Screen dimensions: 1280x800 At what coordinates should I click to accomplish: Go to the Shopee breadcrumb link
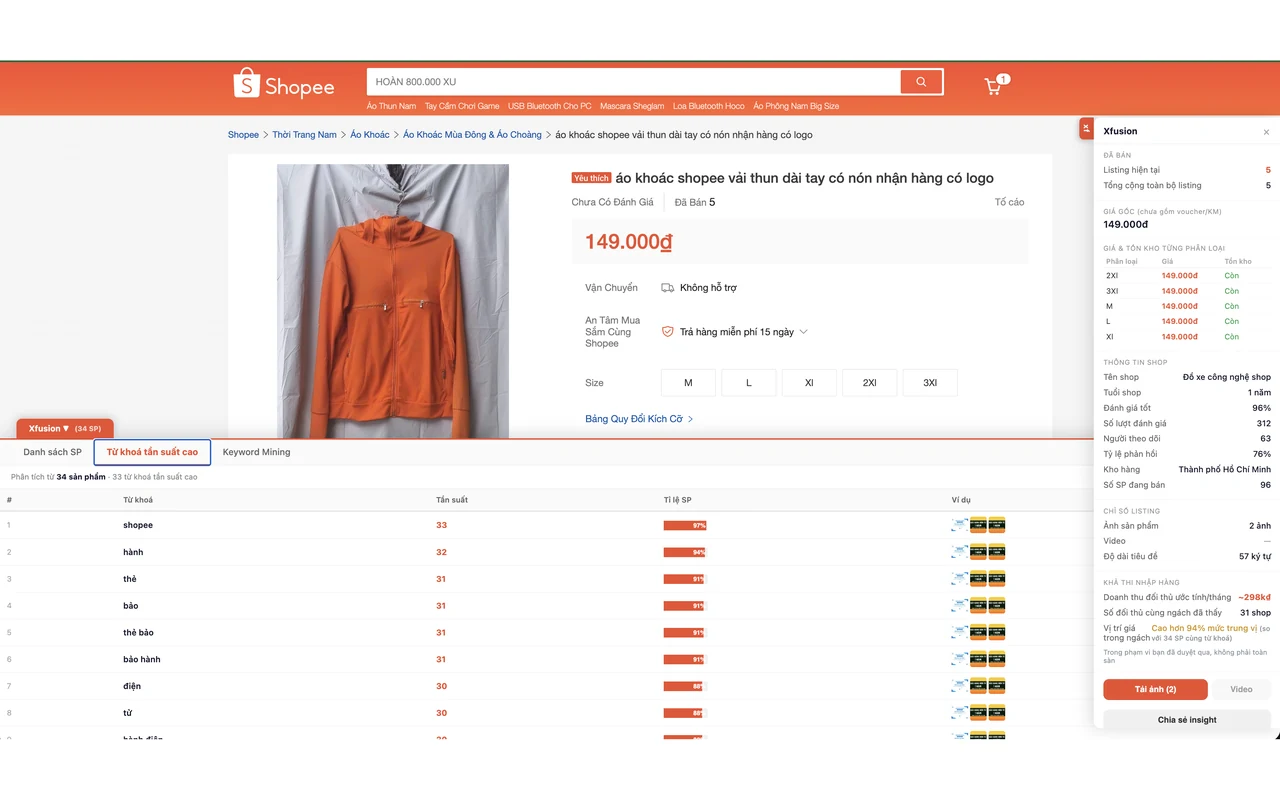pyautogui.click(x=243, y=135)
